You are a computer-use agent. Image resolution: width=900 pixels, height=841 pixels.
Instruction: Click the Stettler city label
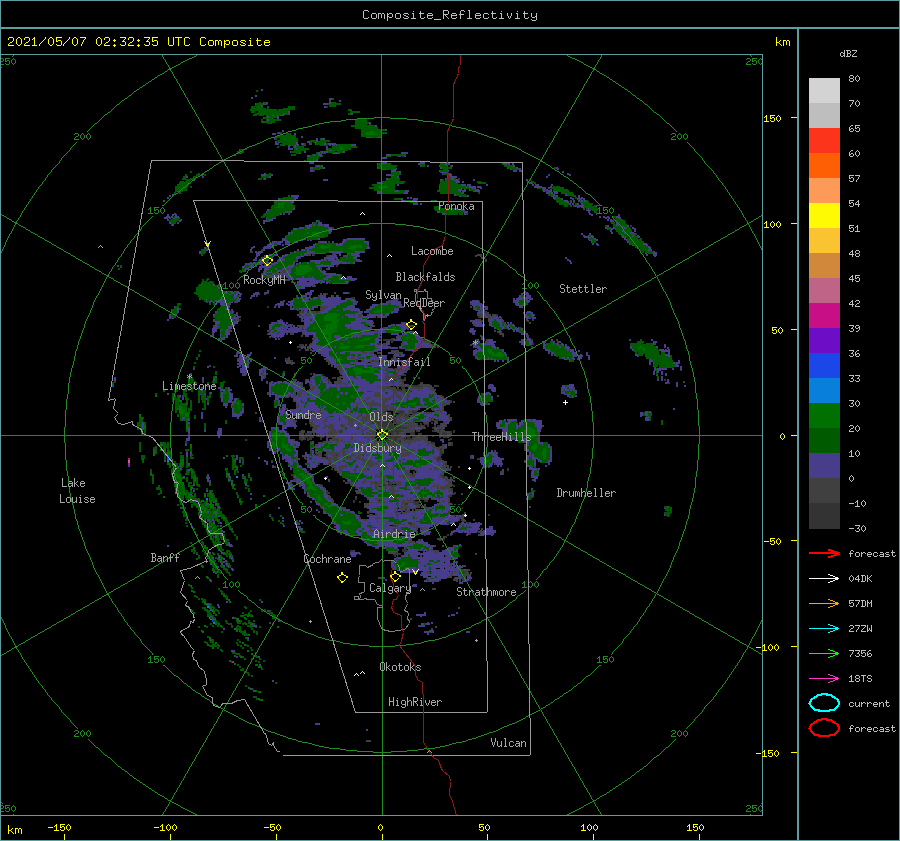(x=583, y=289)
